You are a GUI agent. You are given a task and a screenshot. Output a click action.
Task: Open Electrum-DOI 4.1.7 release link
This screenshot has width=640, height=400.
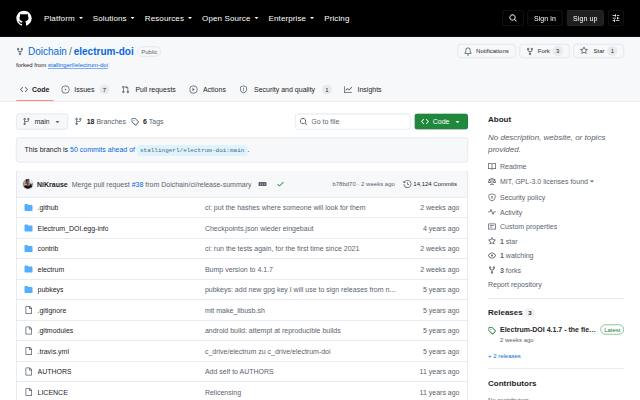point(547,329)
